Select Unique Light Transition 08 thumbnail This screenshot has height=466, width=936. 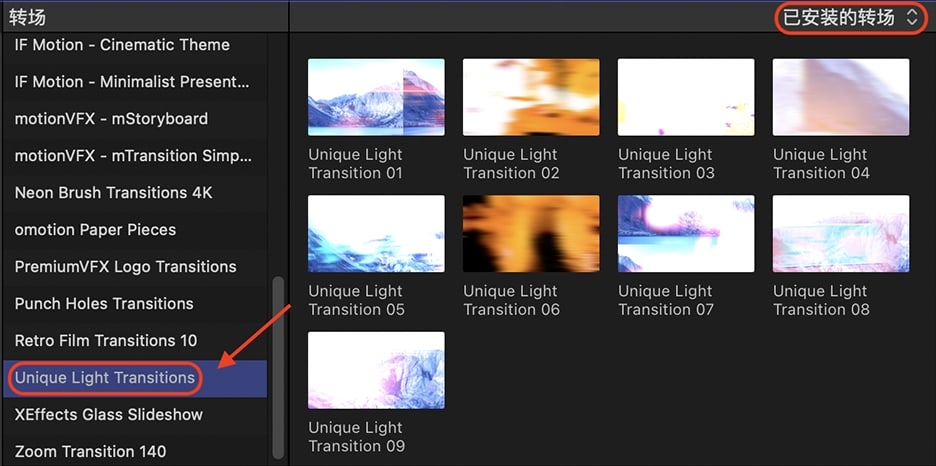coord(841,234)
